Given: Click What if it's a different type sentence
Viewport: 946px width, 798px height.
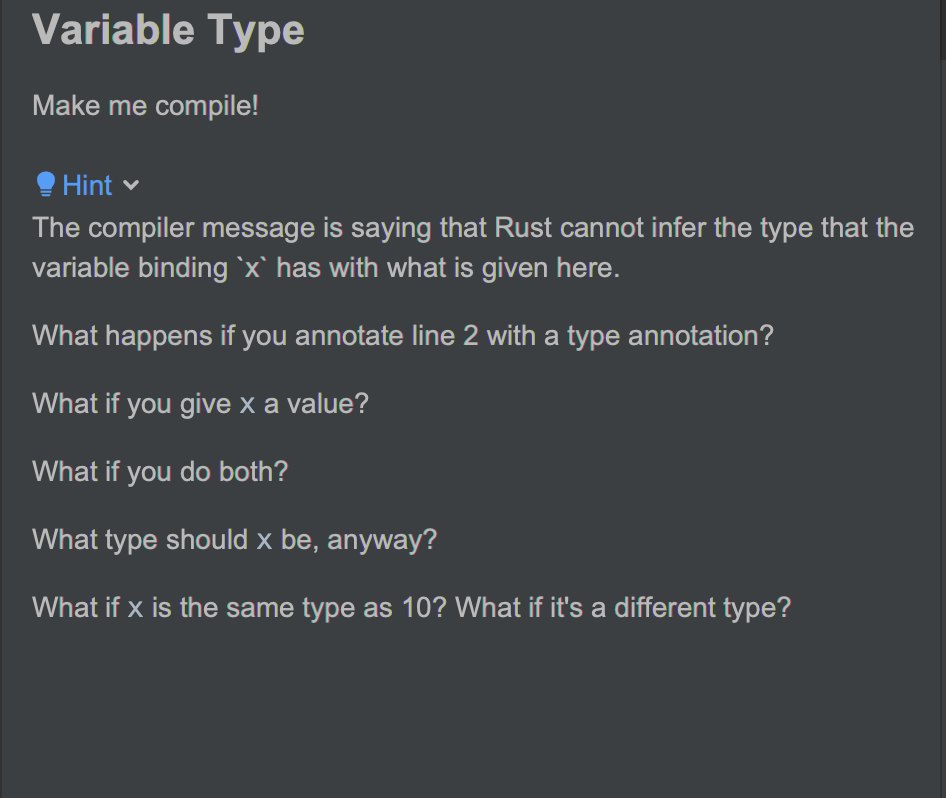Looking at the screenshot, I should 623,607.
